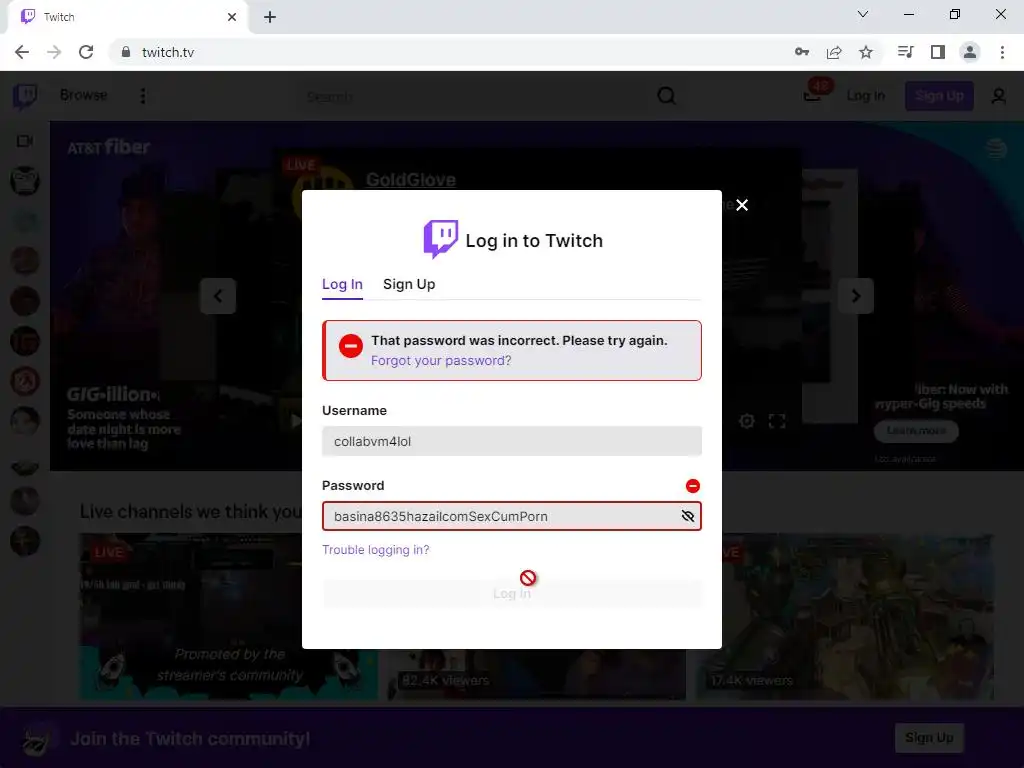This screenshot has height=768, width=1024.
Task: Click the Log In submit button
Action: [511, 594]
